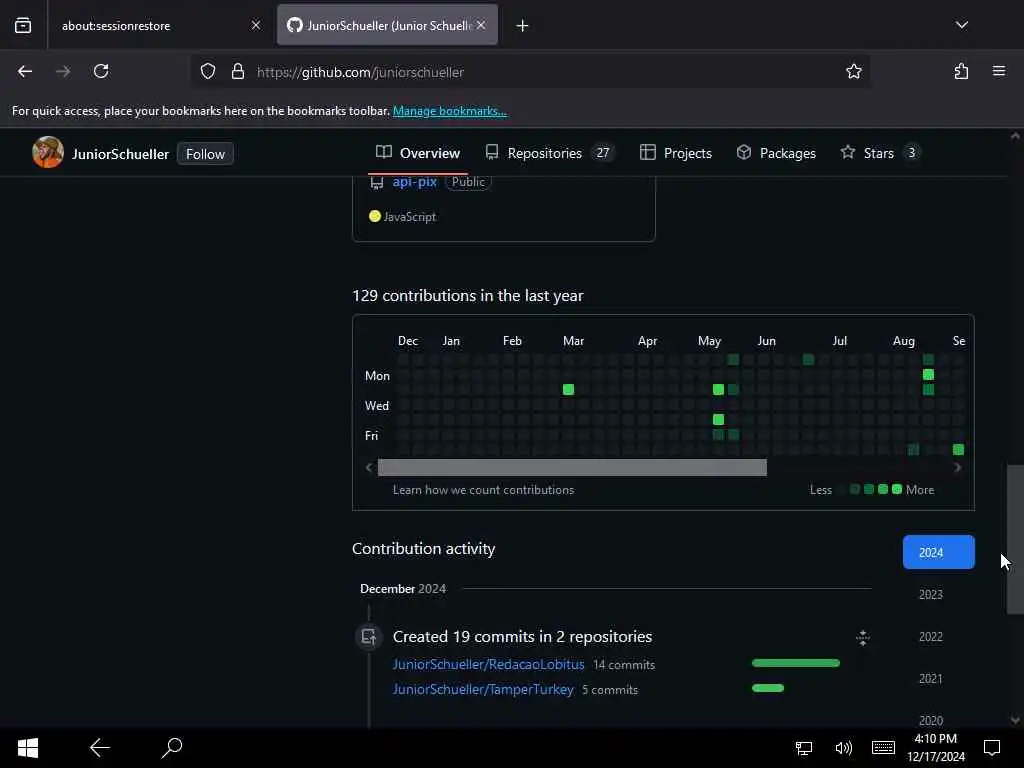Close the JuniorSchueller GitHub tab
The height and width of the screenshot is (768, 1024).
point(481,25)
